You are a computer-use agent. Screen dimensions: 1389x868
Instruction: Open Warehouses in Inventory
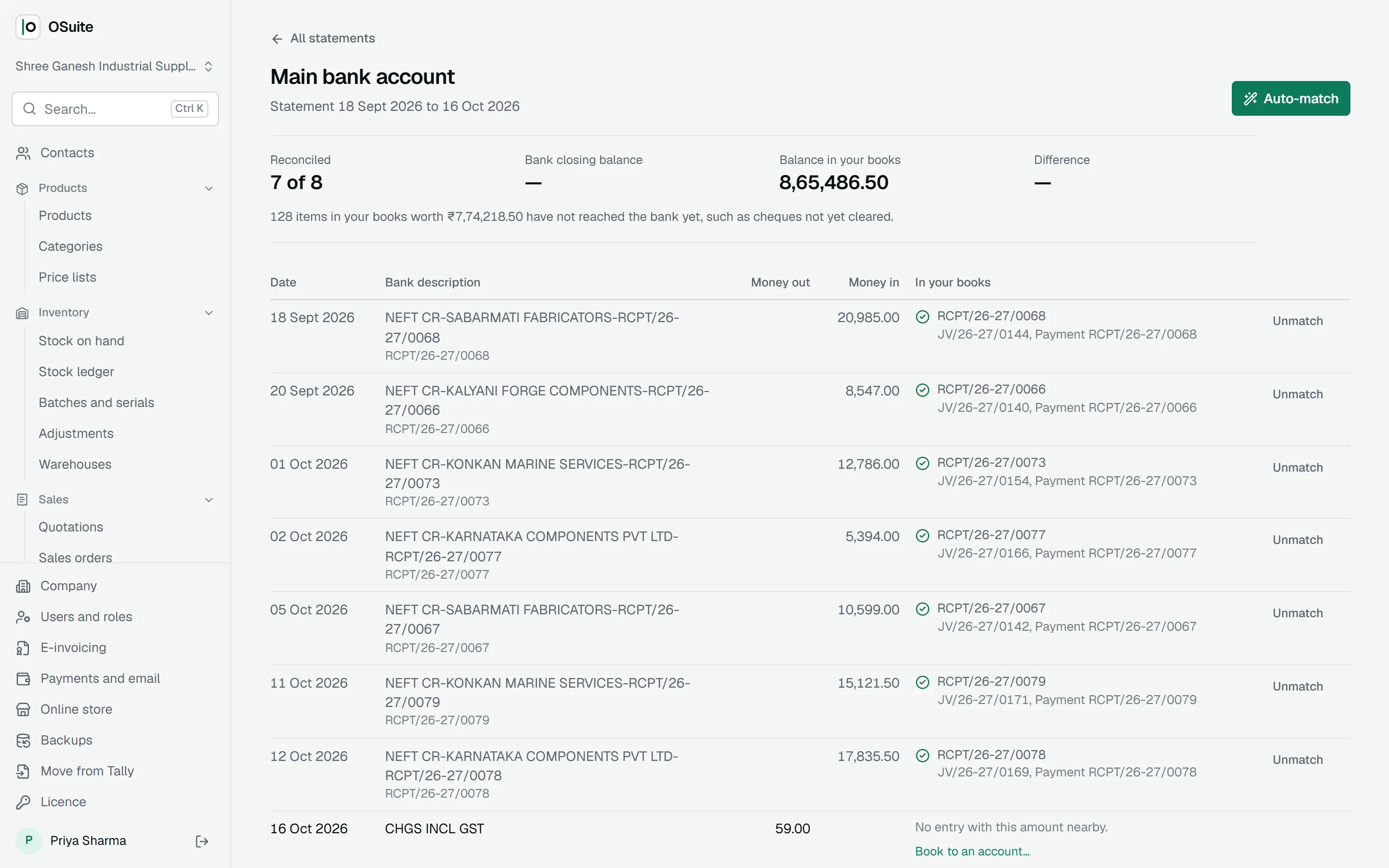[x=75, y=465]
